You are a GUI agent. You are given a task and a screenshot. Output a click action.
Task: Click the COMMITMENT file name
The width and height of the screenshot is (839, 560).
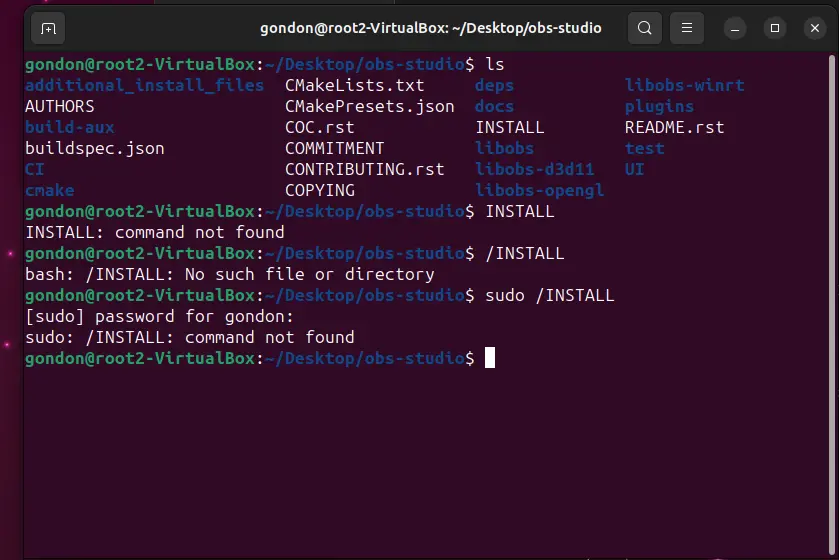(334, 148)
